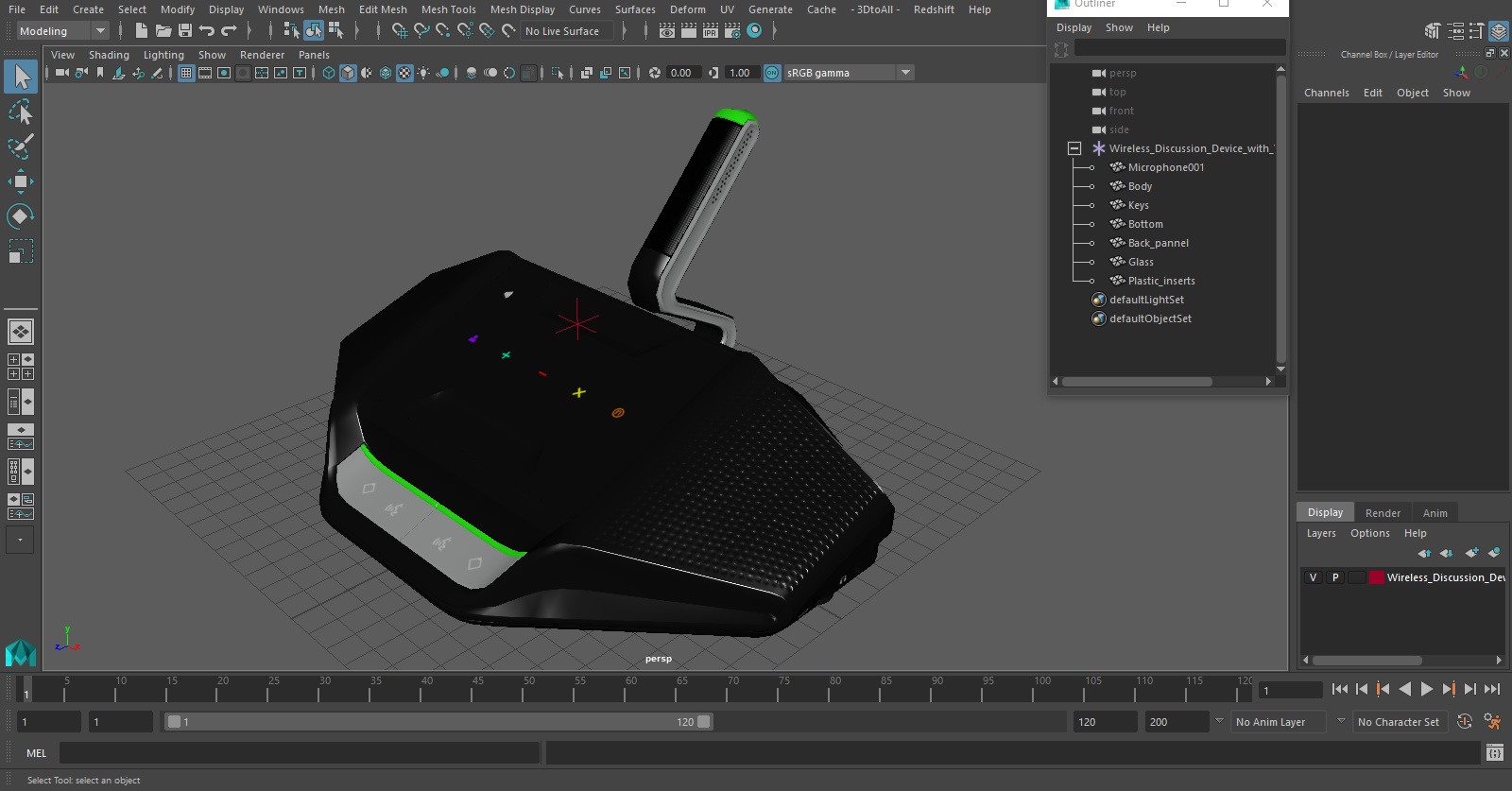
Task: Open the Redshift menu
Action: [x=934, y=9]
